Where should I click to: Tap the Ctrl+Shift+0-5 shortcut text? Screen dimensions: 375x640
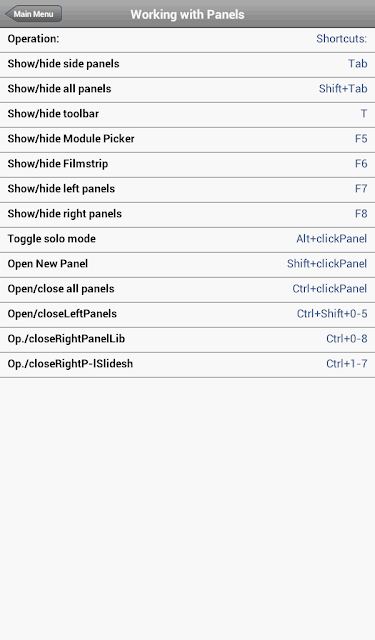click(332, 313)
